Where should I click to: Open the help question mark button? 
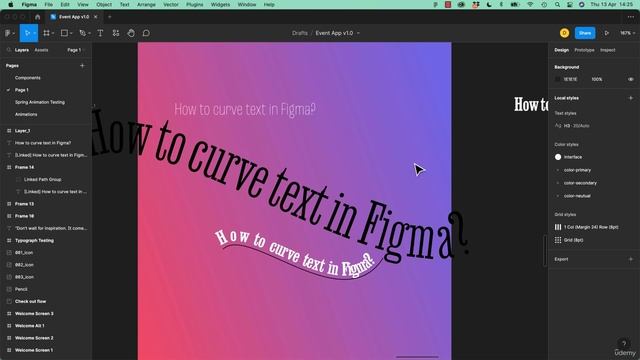(x=624, y=343)
